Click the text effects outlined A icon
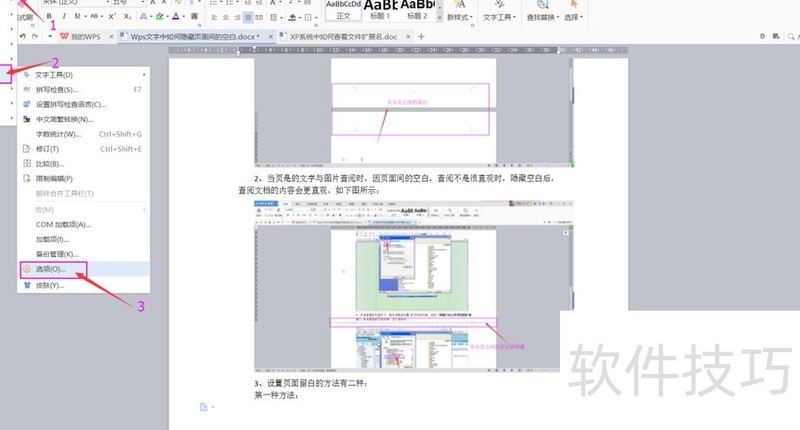This screenshot has height=430, width=800. [x=143, y=16]
